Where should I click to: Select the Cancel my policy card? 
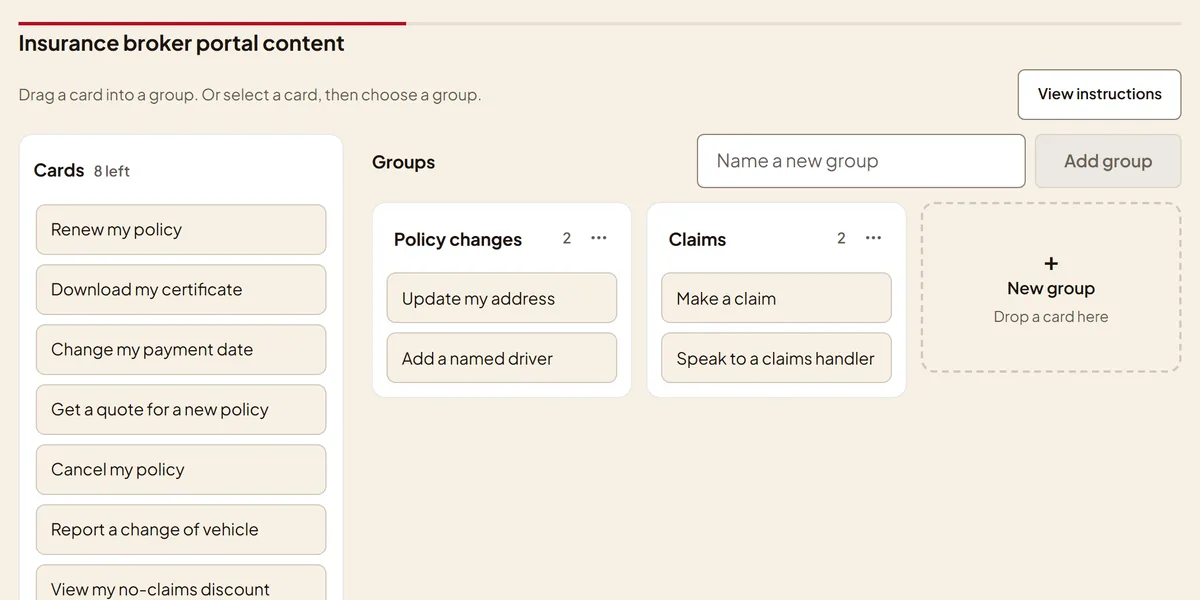tap(181, 470)
